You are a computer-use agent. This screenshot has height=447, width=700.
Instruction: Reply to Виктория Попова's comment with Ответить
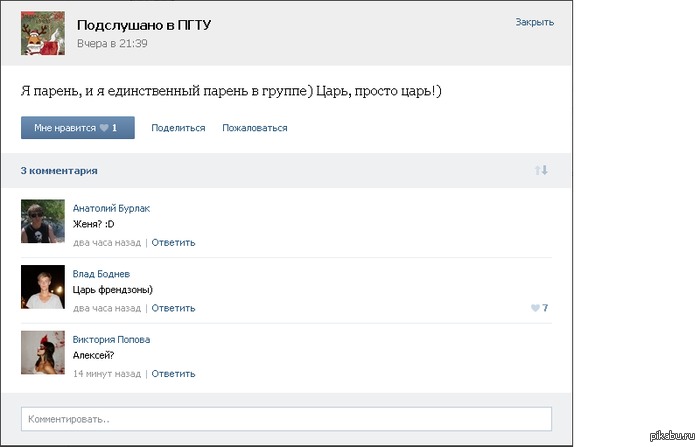coord(173,374)
